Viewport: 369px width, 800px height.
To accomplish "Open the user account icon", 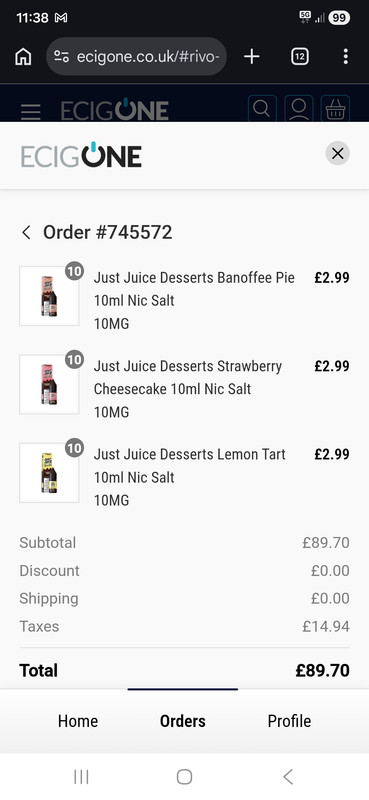I will (299, 109).
